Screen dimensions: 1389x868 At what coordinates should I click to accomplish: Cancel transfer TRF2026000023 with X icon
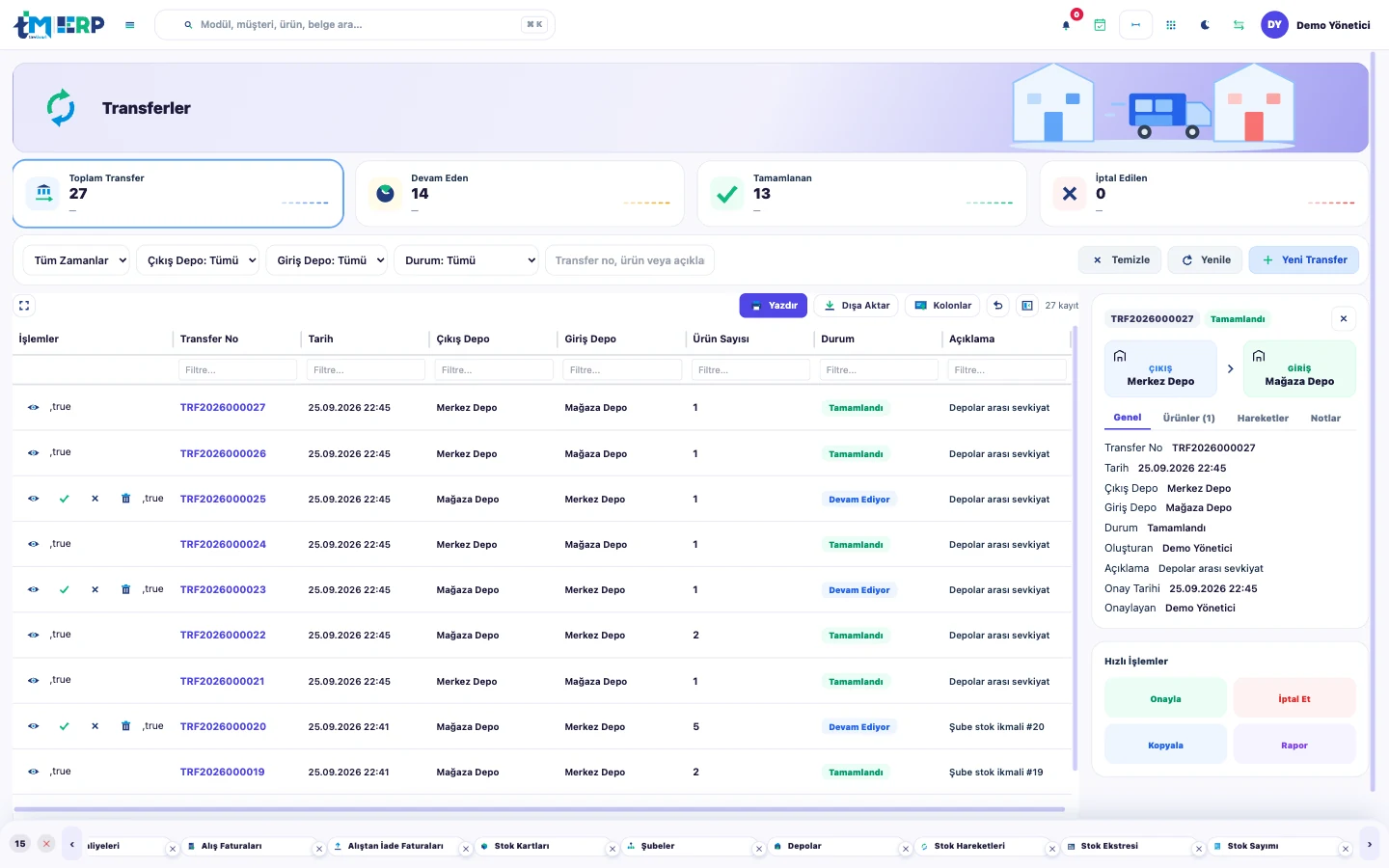click(95, 590)
